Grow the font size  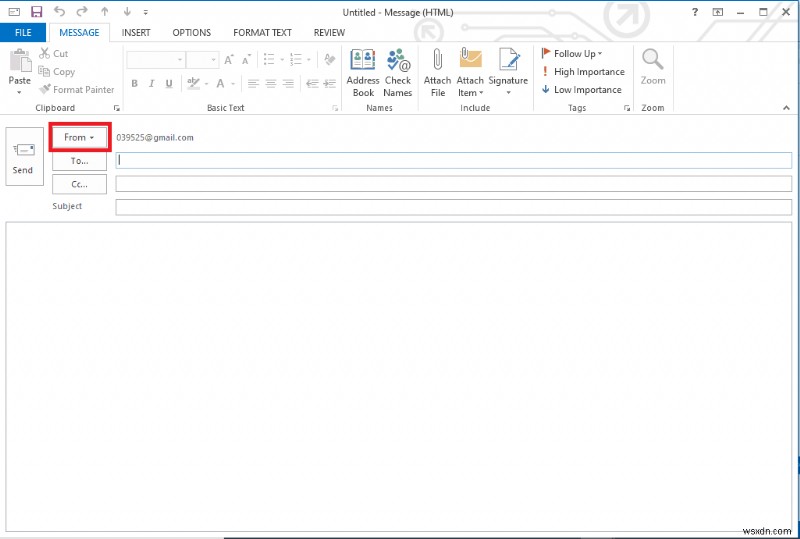[x=229, y=60]
